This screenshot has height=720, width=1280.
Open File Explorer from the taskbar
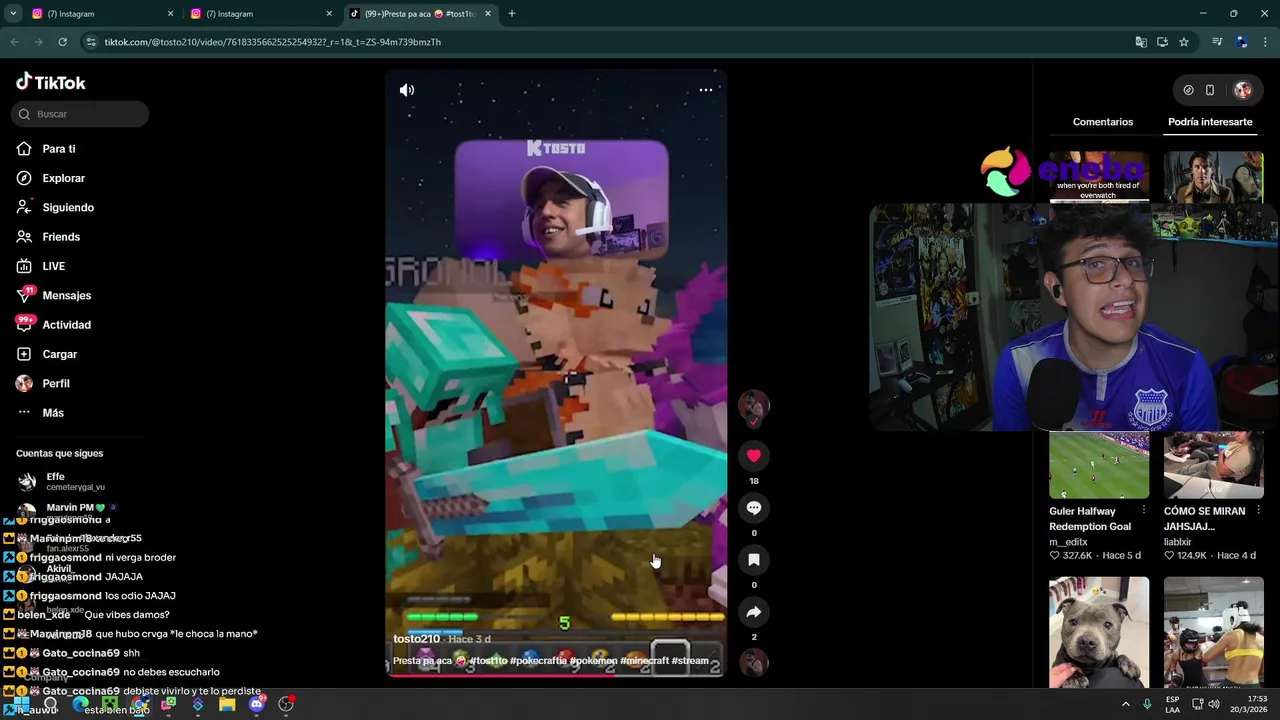pyautogui.click(x=227, y=704)
